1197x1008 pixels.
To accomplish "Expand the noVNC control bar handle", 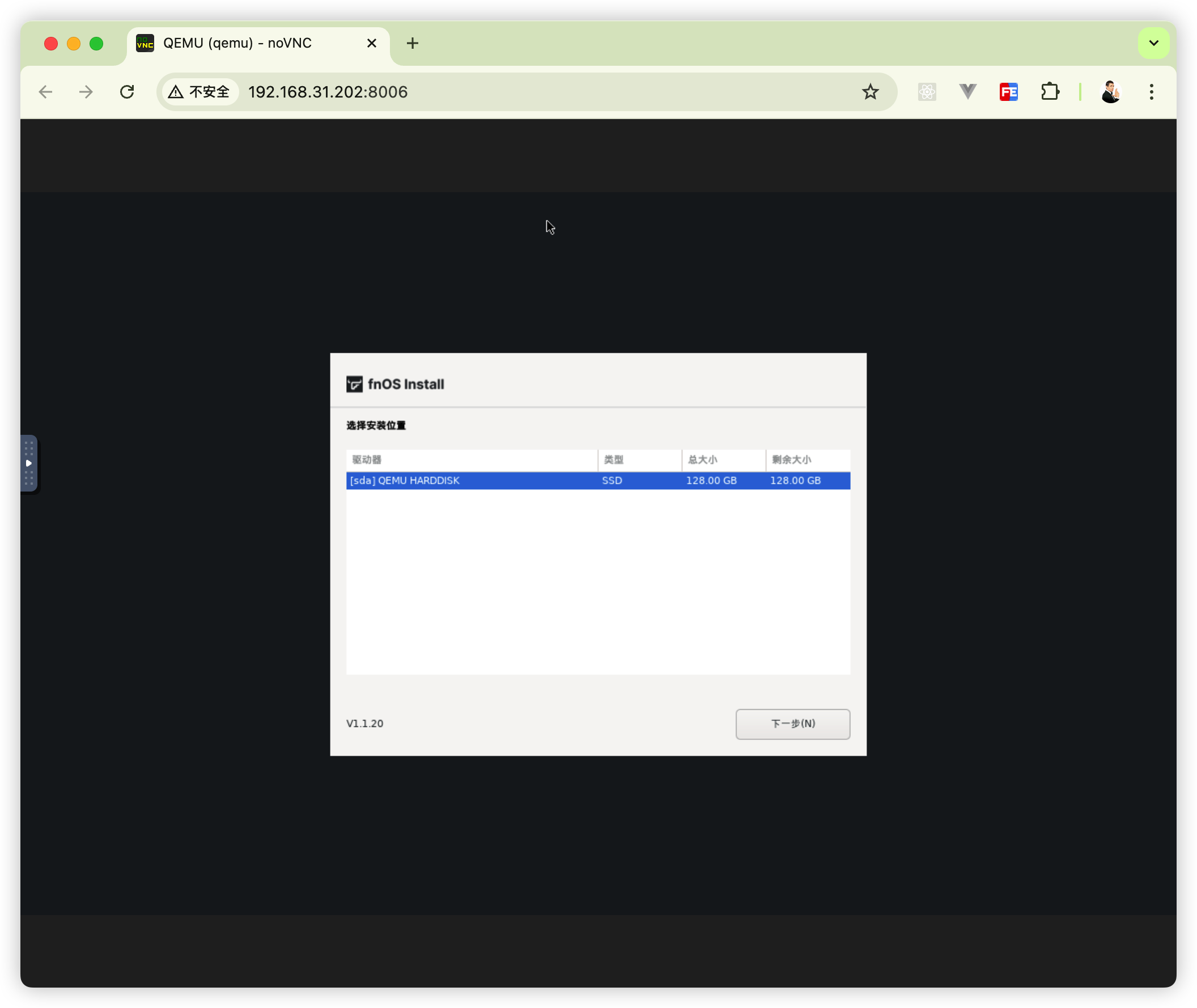I will 28,463.
